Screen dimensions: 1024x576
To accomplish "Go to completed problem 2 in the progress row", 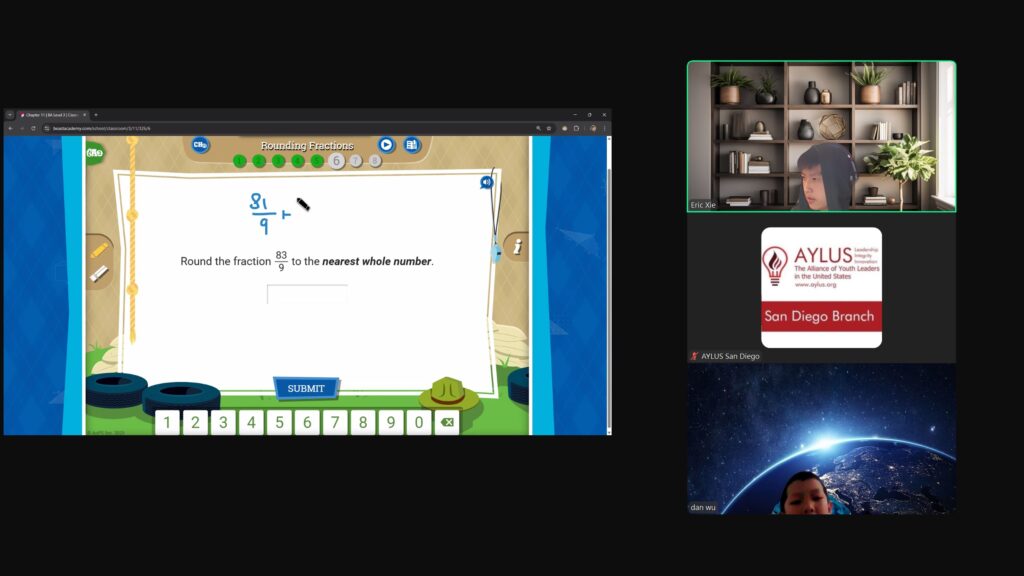I will click(259, 161).
